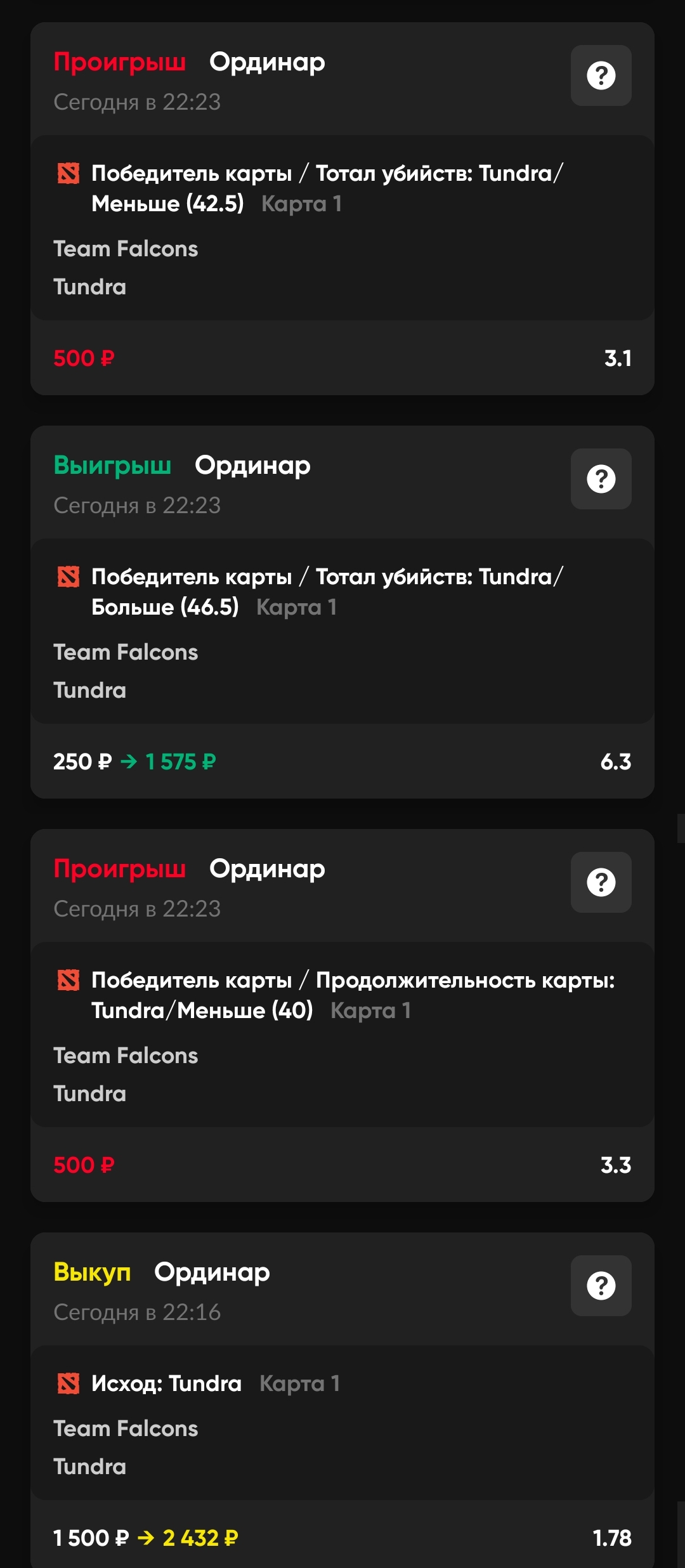Tap Dota 2 icon on the Больше (46.5) bet
Screen dimensions: 685x1568
tap(68, 577)
